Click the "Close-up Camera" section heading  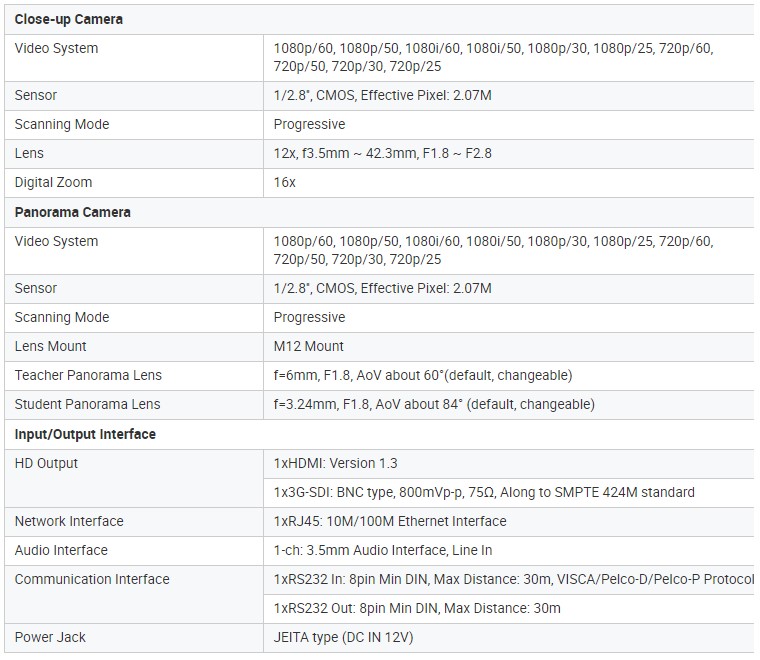click(68, 19)
